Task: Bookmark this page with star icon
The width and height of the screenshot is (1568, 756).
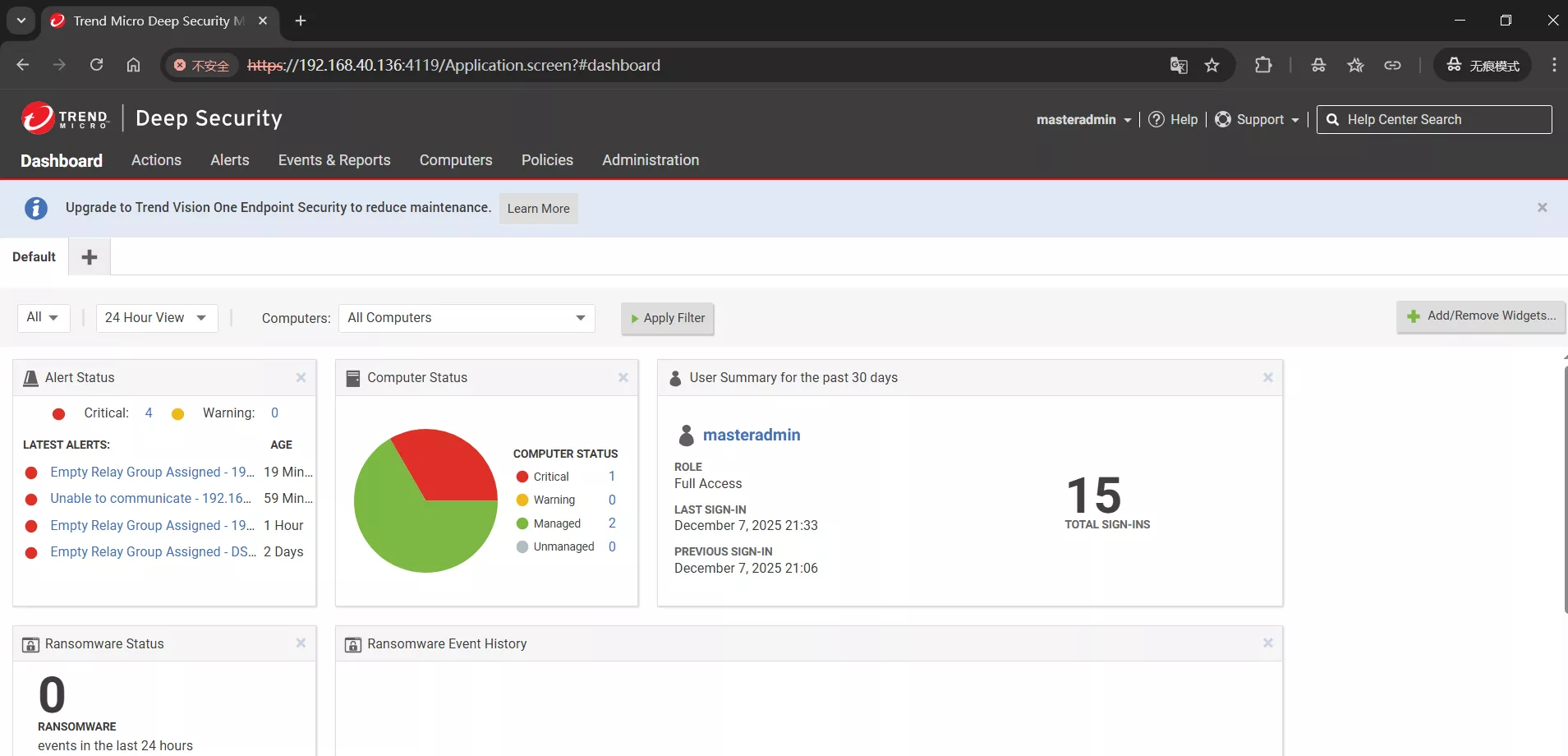Action: coord(1212,66)
